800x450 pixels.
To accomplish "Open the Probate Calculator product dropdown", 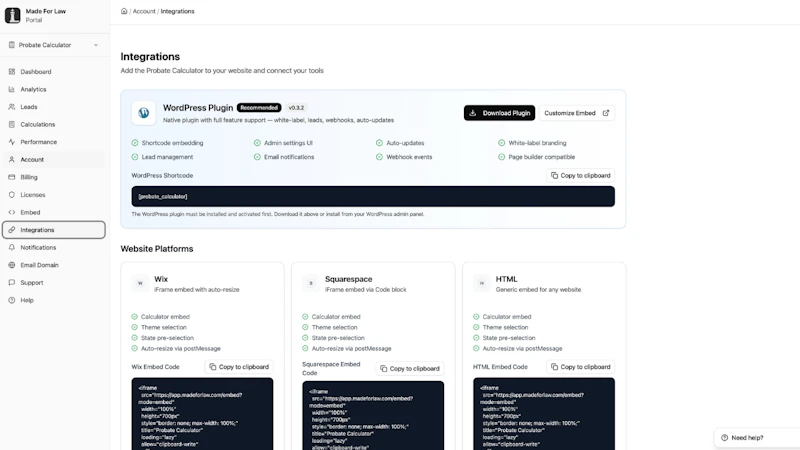I will (x=54, y=45).
